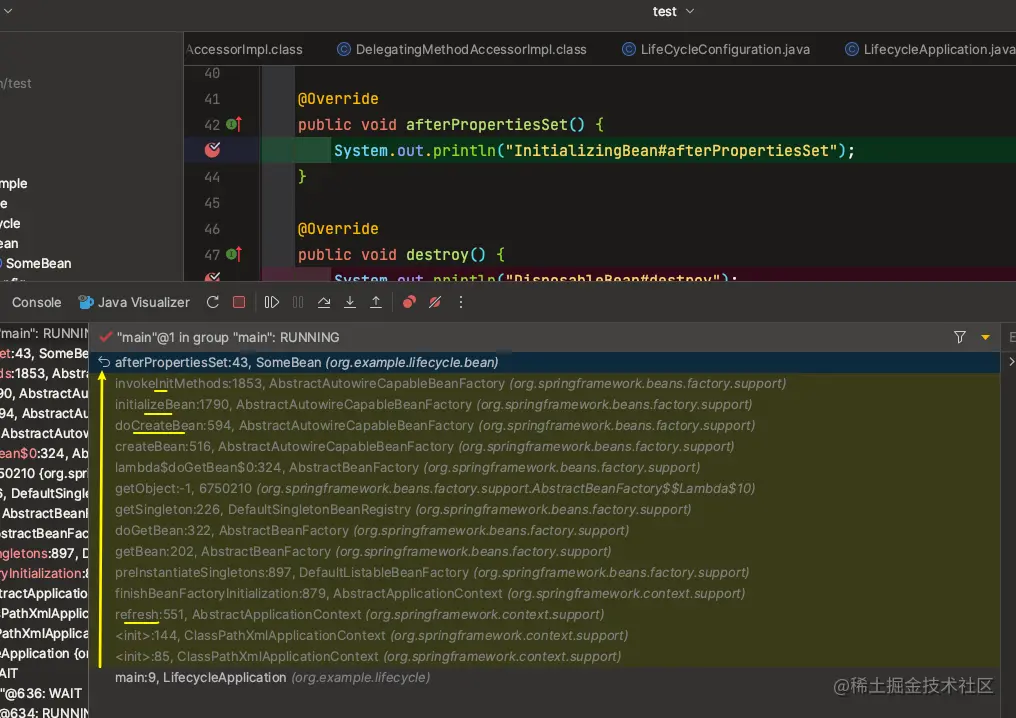Click the Pause program icon

coord(298,302)
